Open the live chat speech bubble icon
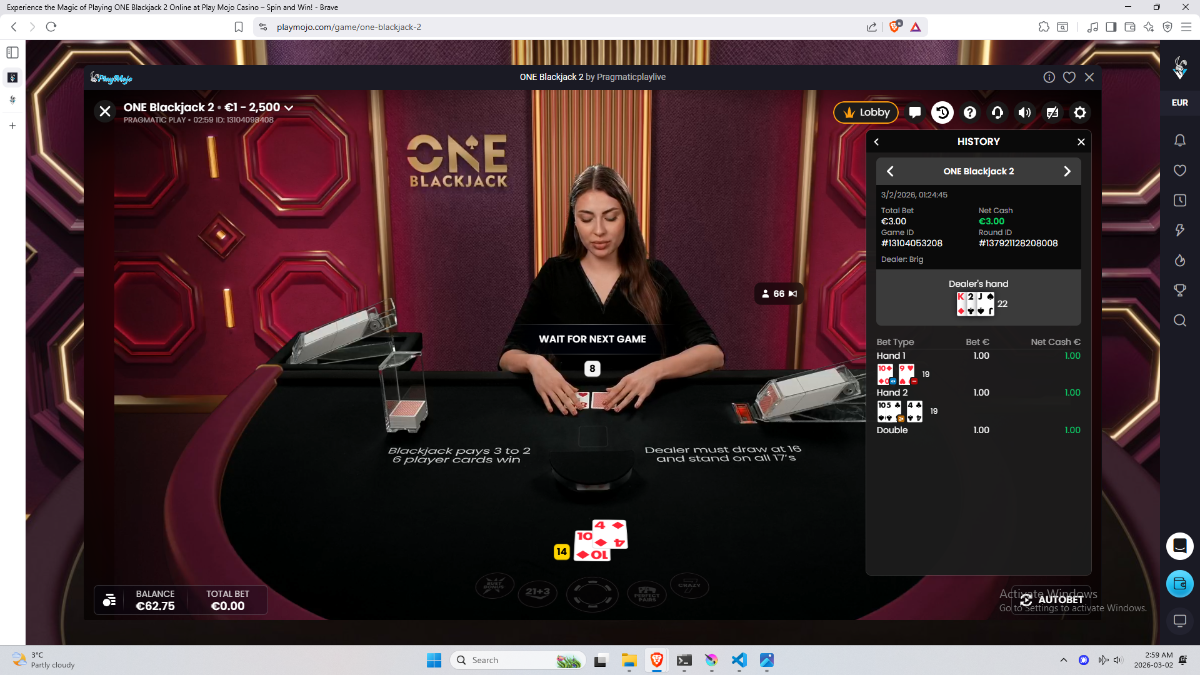This screenshot has height=675, width=1200. 915,113
